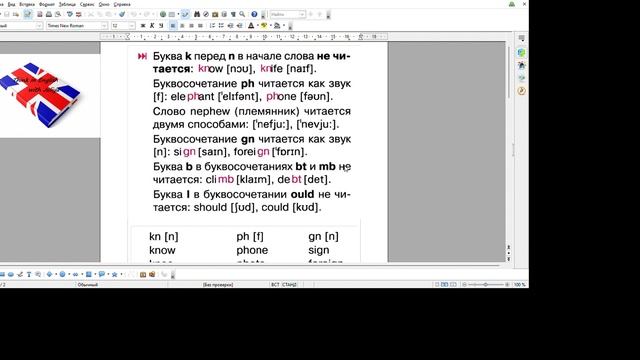This screenshot has height=360, width=640.
Task: Open the Справка menu
Action: point(122,4)
